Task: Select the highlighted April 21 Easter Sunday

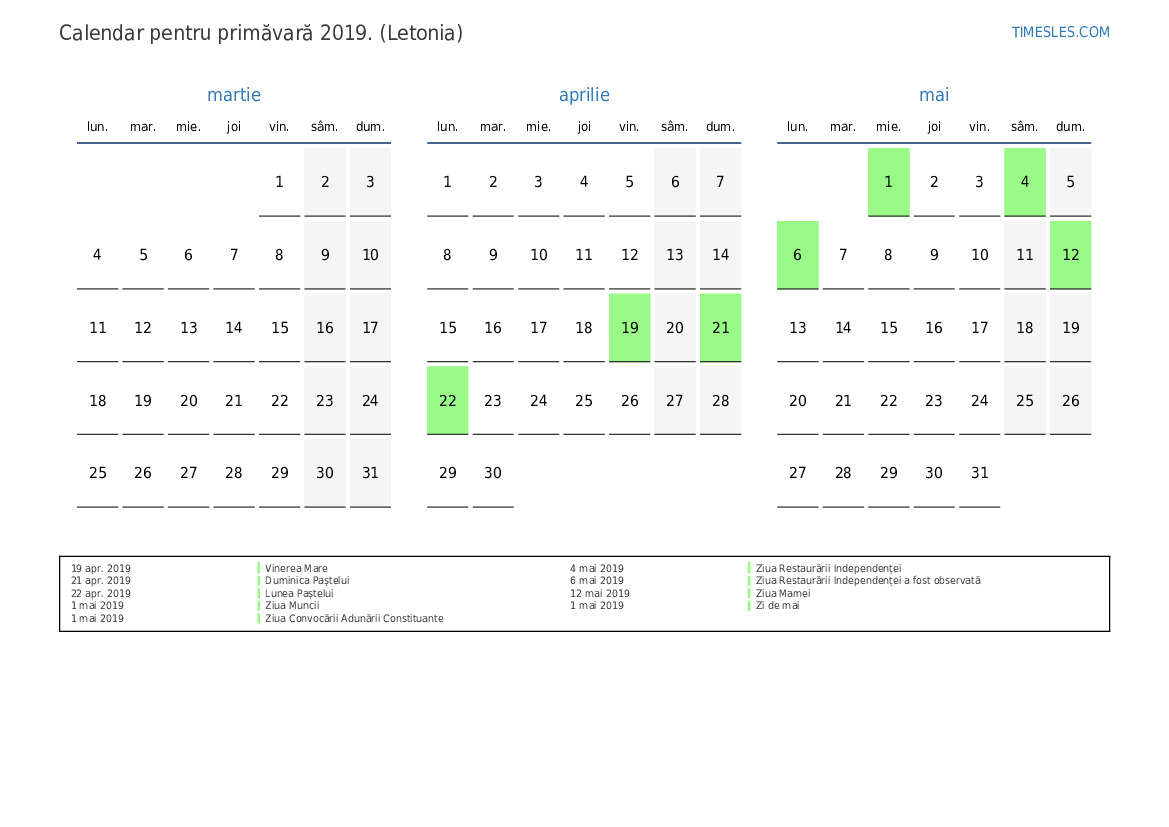Action: (720, 327)
